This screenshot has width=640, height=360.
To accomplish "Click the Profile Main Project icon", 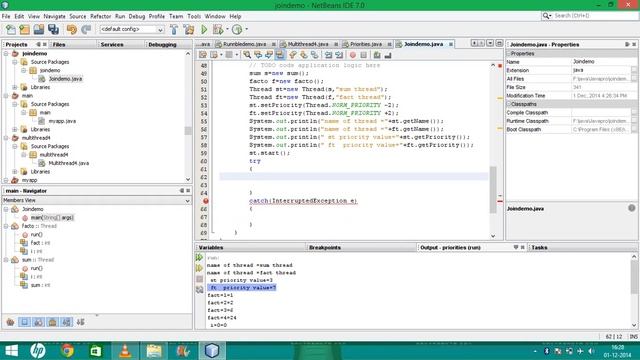I will click(x=237, y=29).
